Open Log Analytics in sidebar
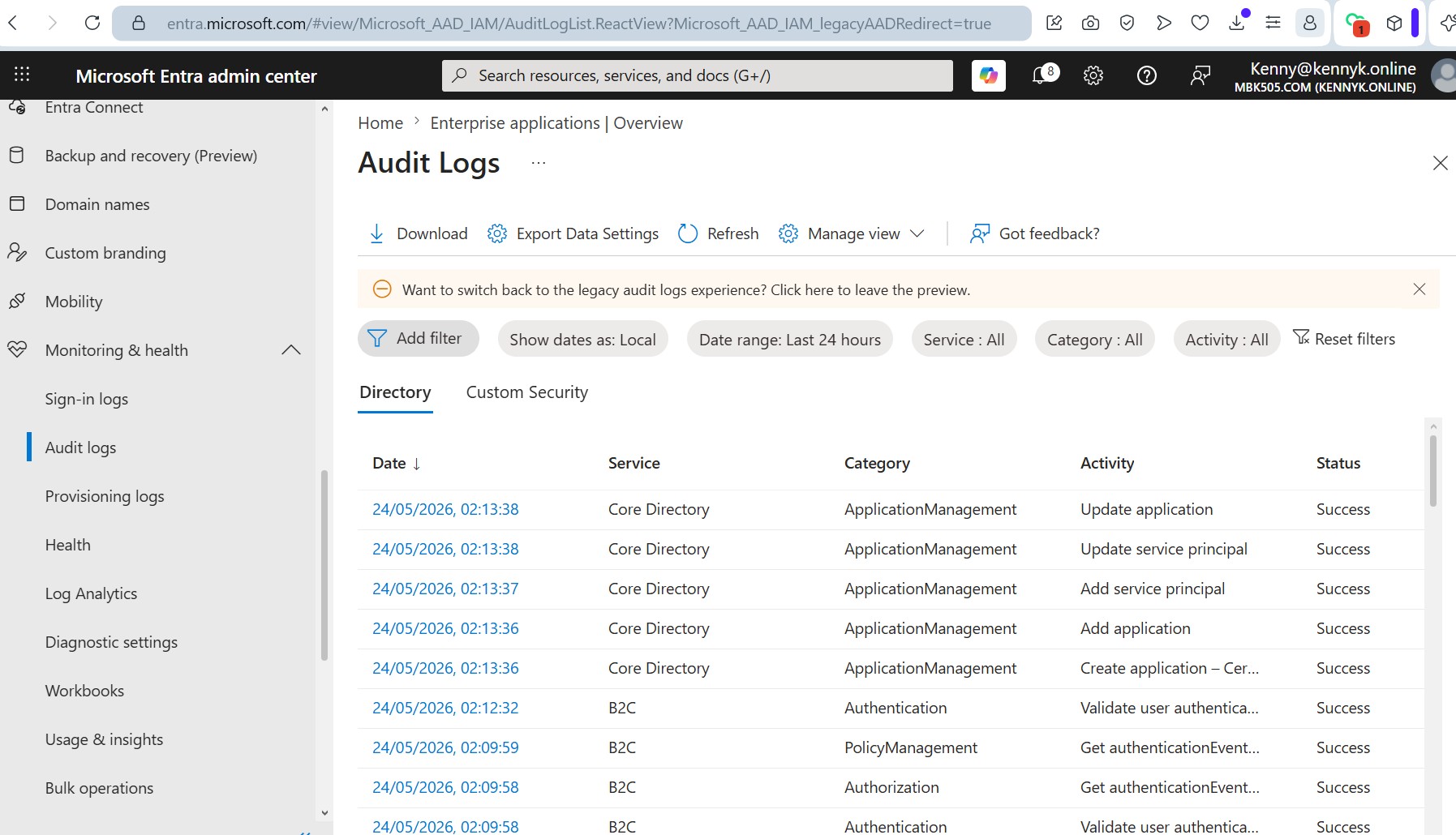Viewport: 1456px width, 835px height. click(91, 593)
